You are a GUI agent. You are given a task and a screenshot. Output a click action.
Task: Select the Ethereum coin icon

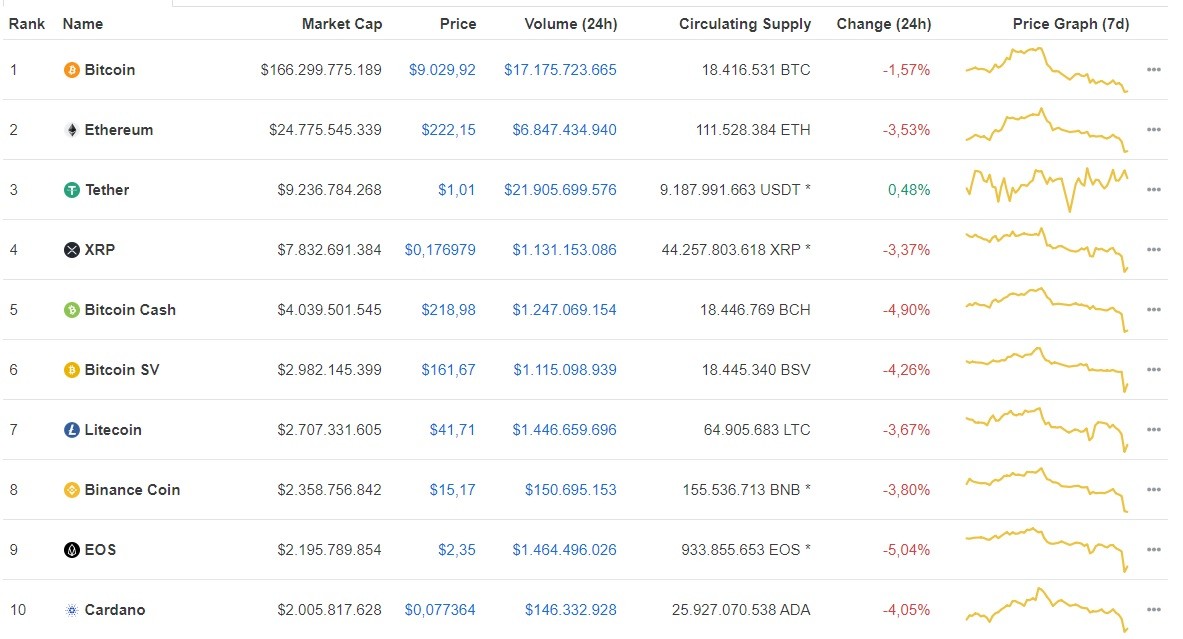70,130
